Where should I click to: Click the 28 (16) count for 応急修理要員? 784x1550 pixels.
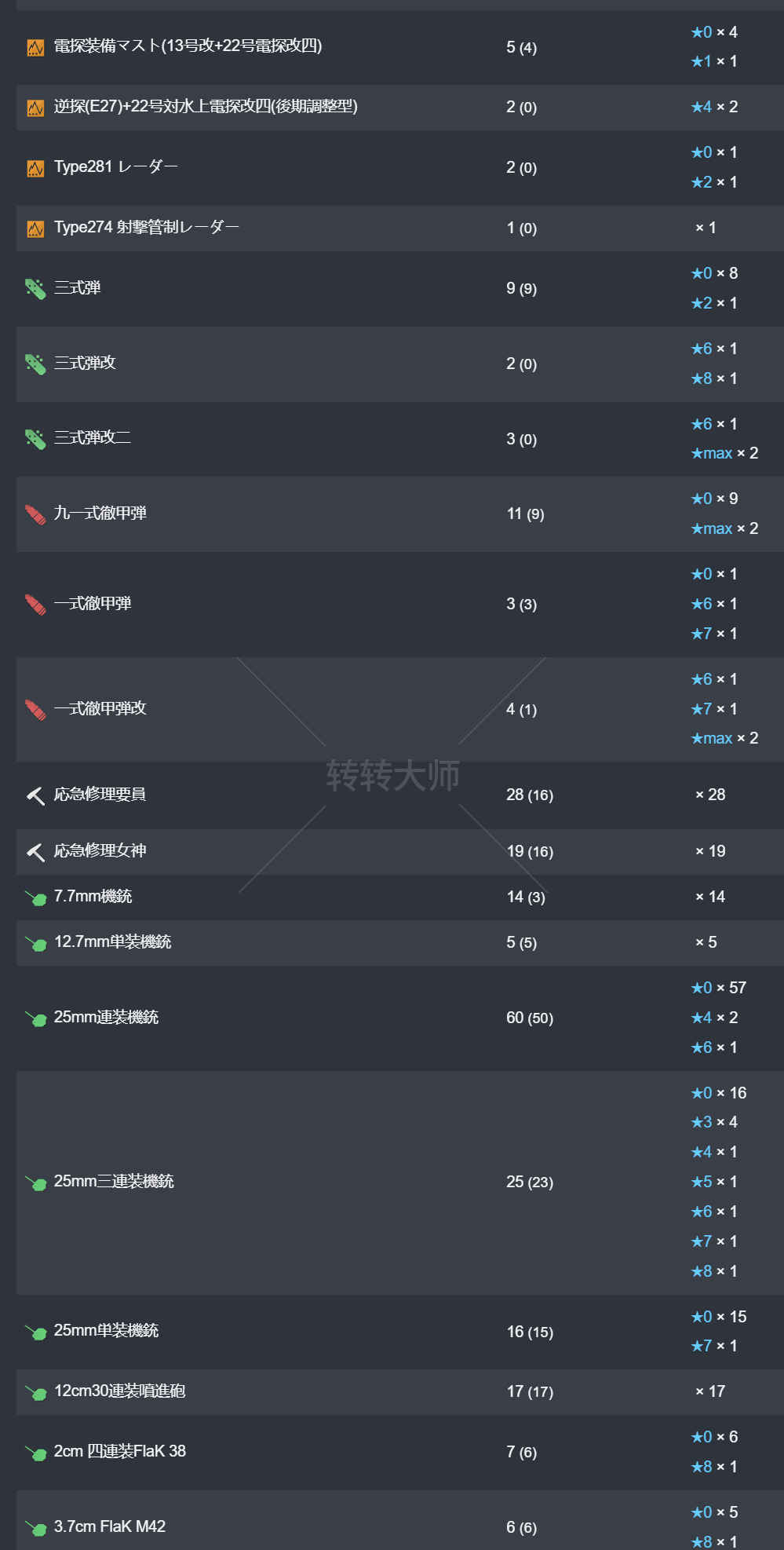pyautogui.click(x=530, y=795)
